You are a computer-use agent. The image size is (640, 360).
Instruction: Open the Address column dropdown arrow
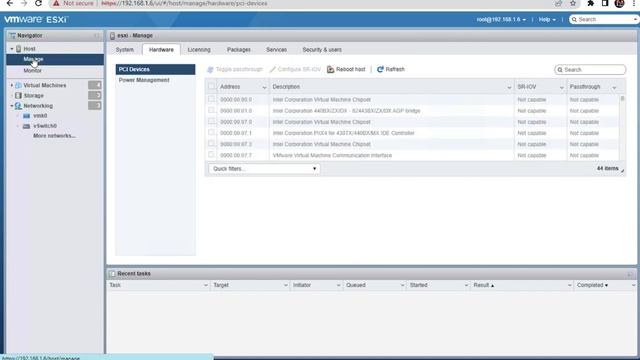pyautogui.click(x=264, y=87)
